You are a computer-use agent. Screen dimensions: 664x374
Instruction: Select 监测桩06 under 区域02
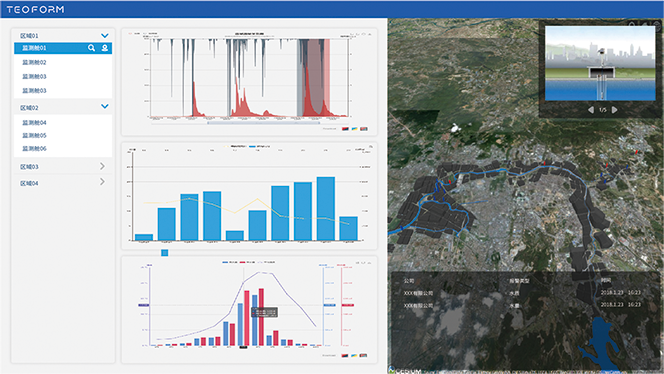[x=34, y=149]
